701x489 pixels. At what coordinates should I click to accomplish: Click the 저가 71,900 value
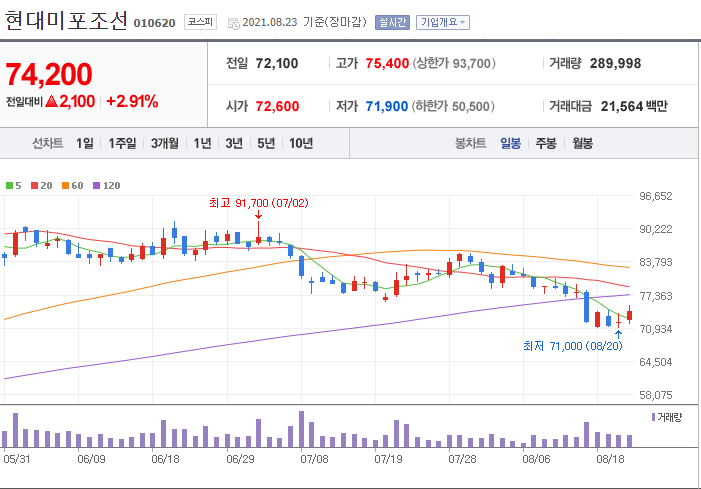pyautogui.click(x=387, y=106)
